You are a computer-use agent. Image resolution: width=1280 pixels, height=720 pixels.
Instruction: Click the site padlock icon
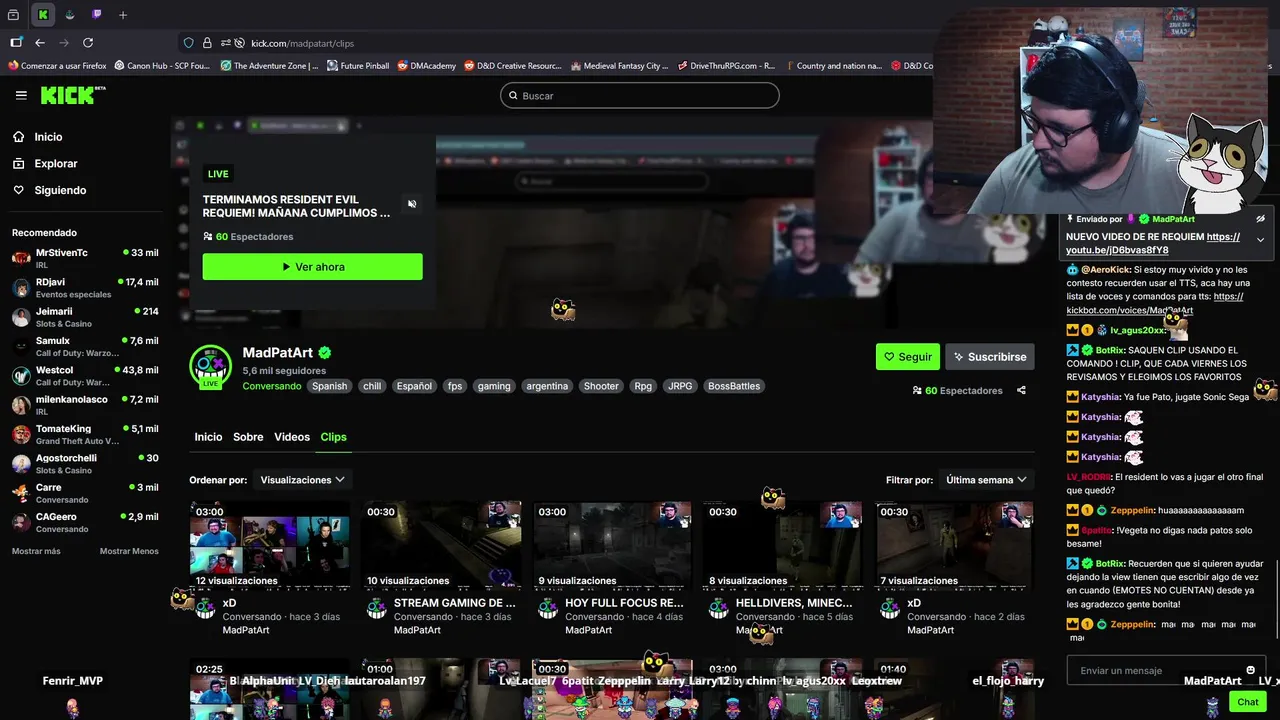[207, 43]
